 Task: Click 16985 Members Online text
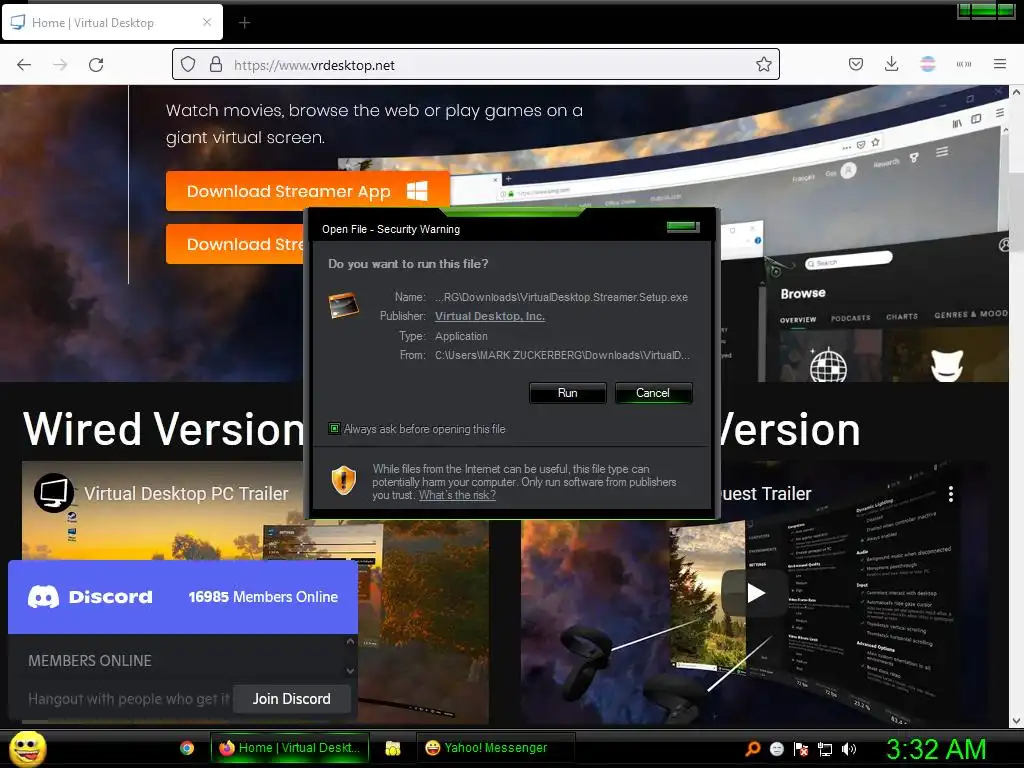(x=263, y=597)
